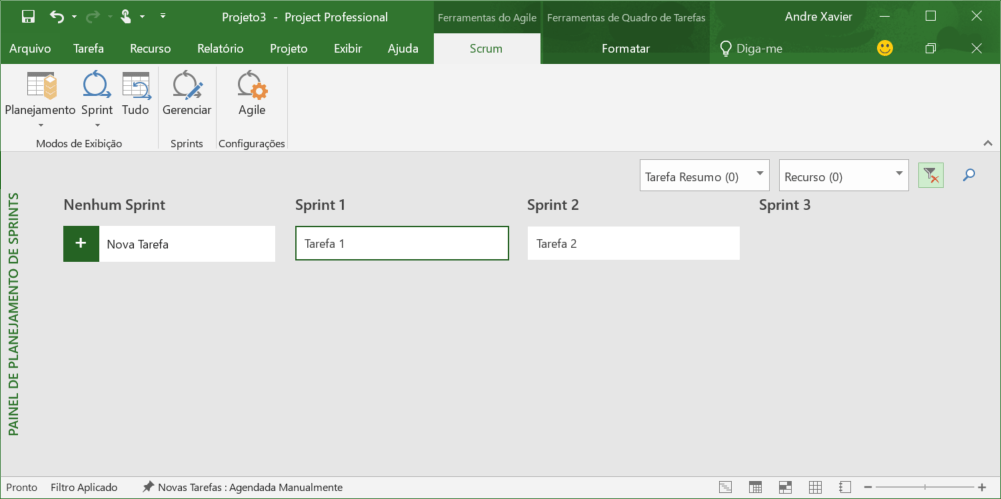1001x499 pixels.
Task: Toggle touch/mouse mode icon
Action: 126,17
